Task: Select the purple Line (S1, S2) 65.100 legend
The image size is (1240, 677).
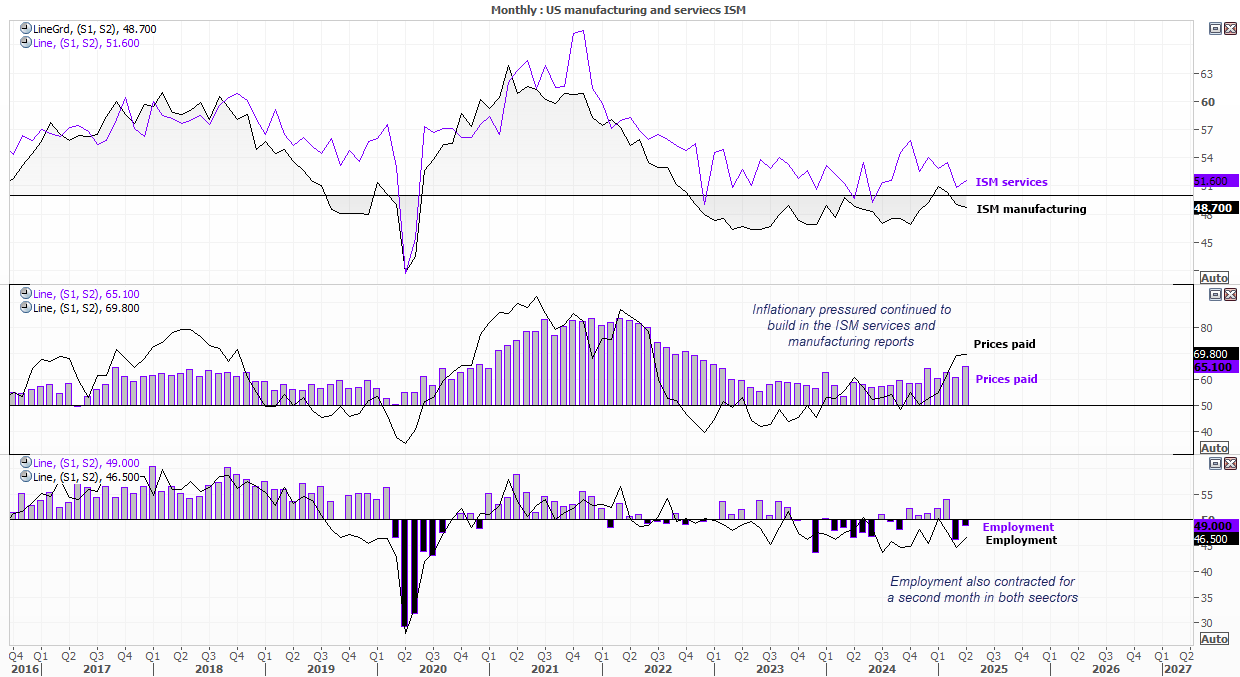Action: pos(86,294)
